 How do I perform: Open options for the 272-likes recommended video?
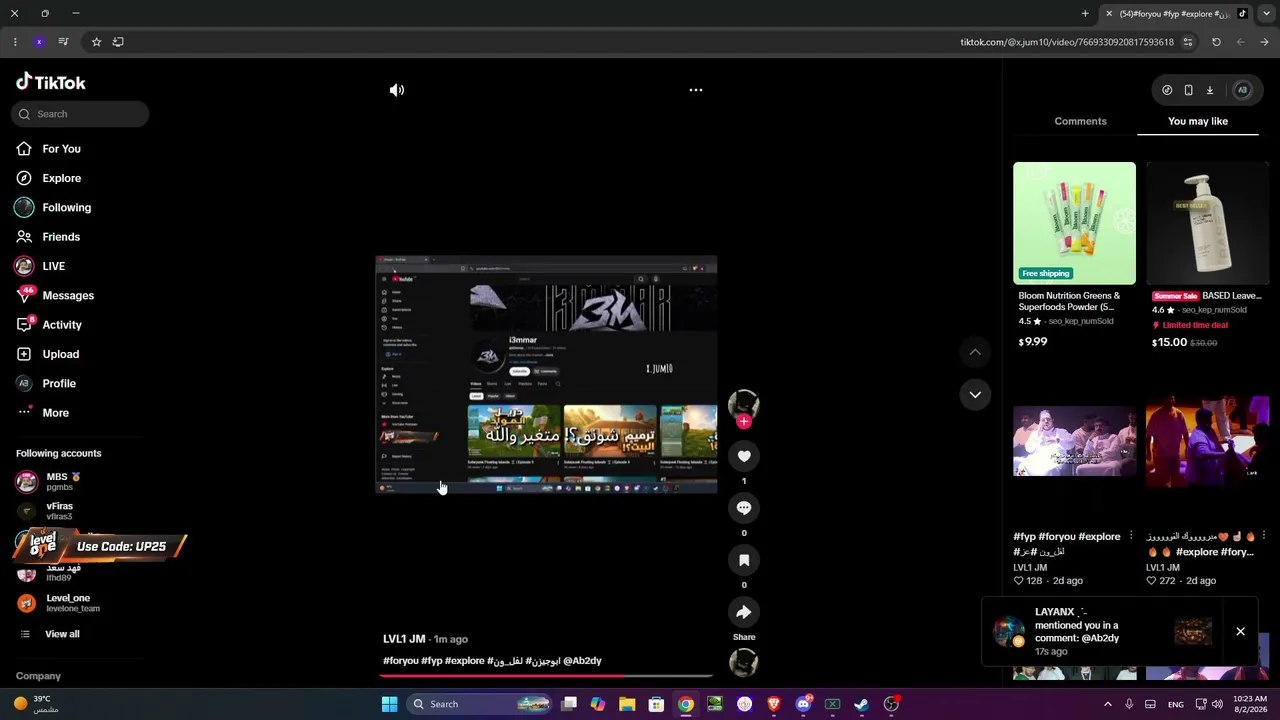click(1264, 536)
